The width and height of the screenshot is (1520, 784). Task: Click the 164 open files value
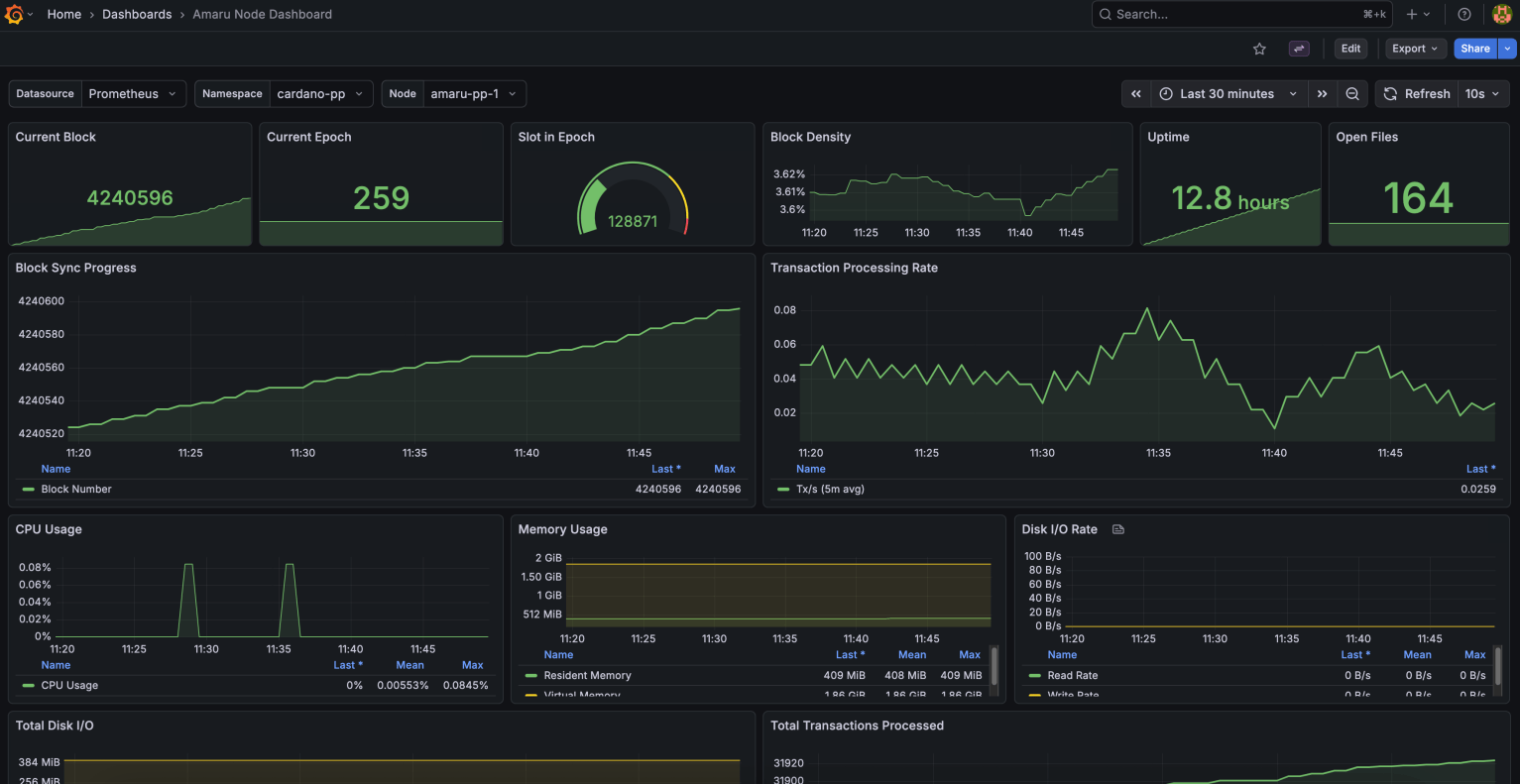1418,198
